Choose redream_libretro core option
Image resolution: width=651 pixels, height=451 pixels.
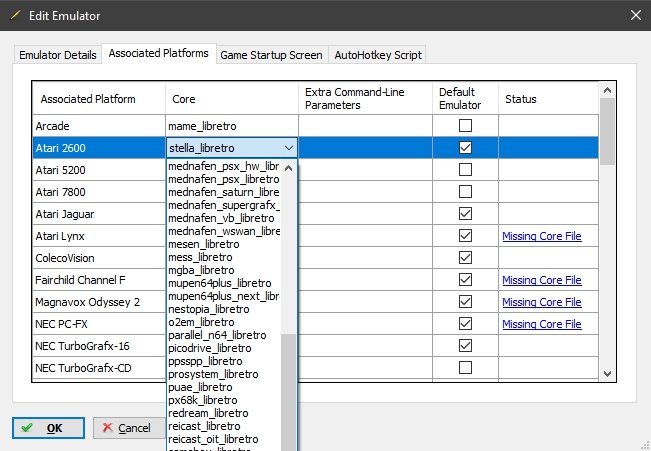224,413
